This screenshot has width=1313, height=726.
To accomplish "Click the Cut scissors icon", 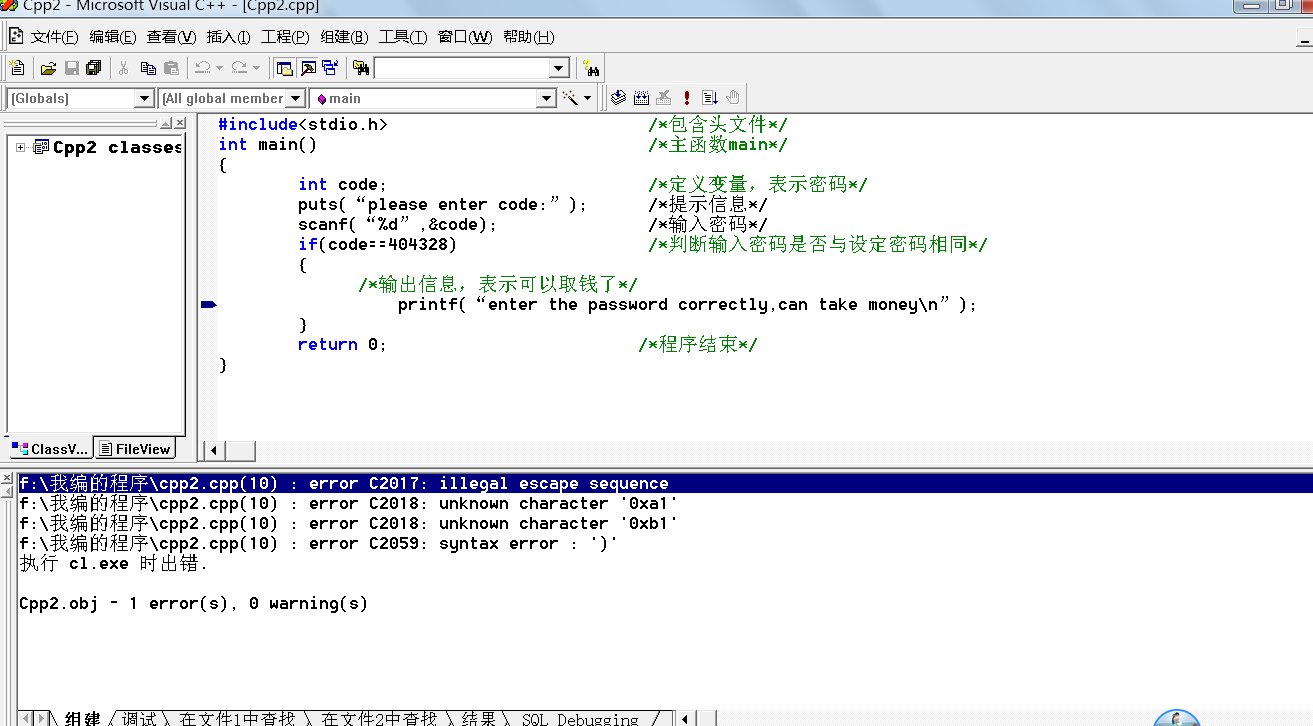I will coord(124,68).
